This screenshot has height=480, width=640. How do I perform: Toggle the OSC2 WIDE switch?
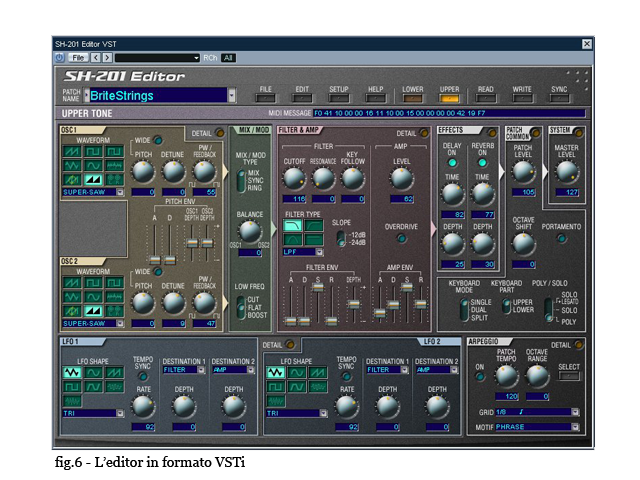157,271
